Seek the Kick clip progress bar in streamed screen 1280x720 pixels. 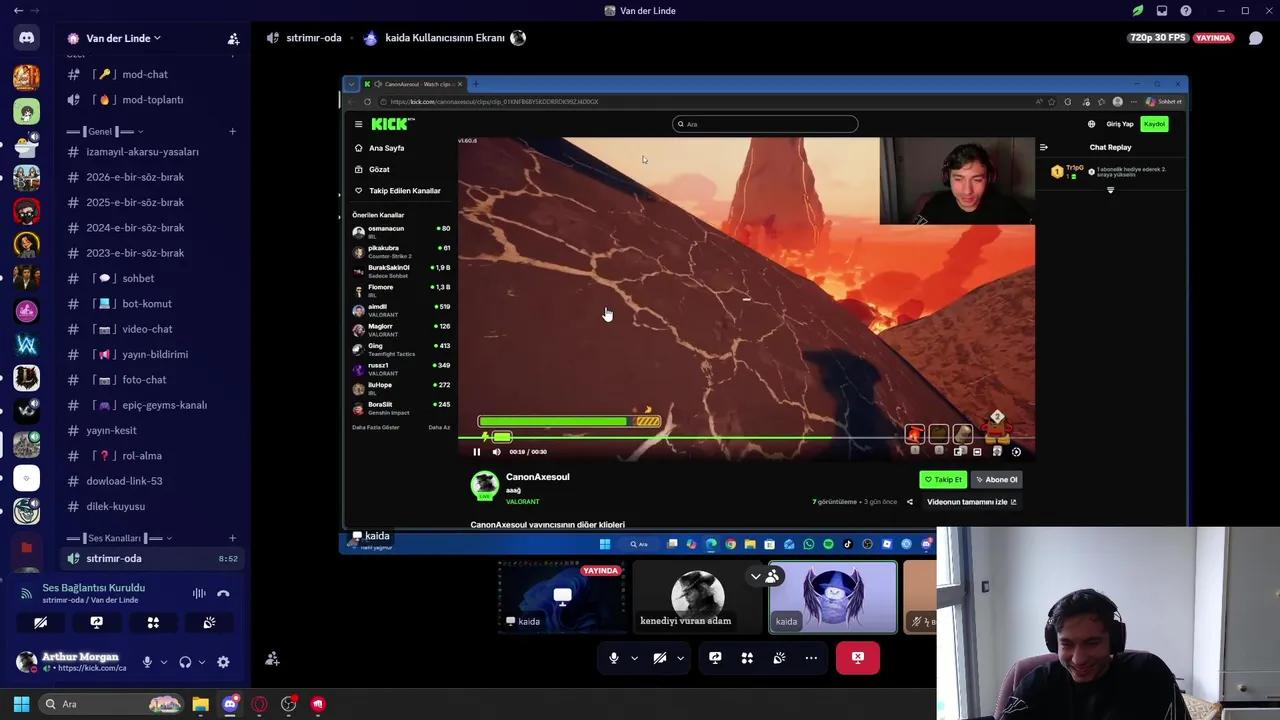click(746, 438)
